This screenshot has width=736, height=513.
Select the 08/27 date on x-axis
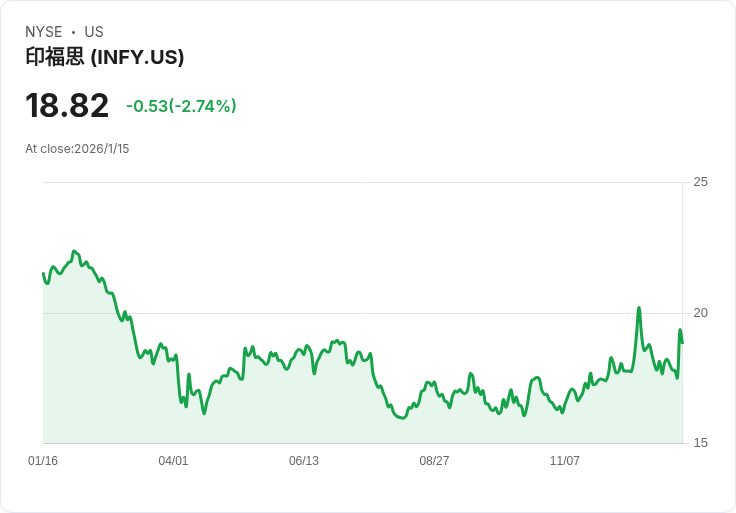click(x=434, y=461)
